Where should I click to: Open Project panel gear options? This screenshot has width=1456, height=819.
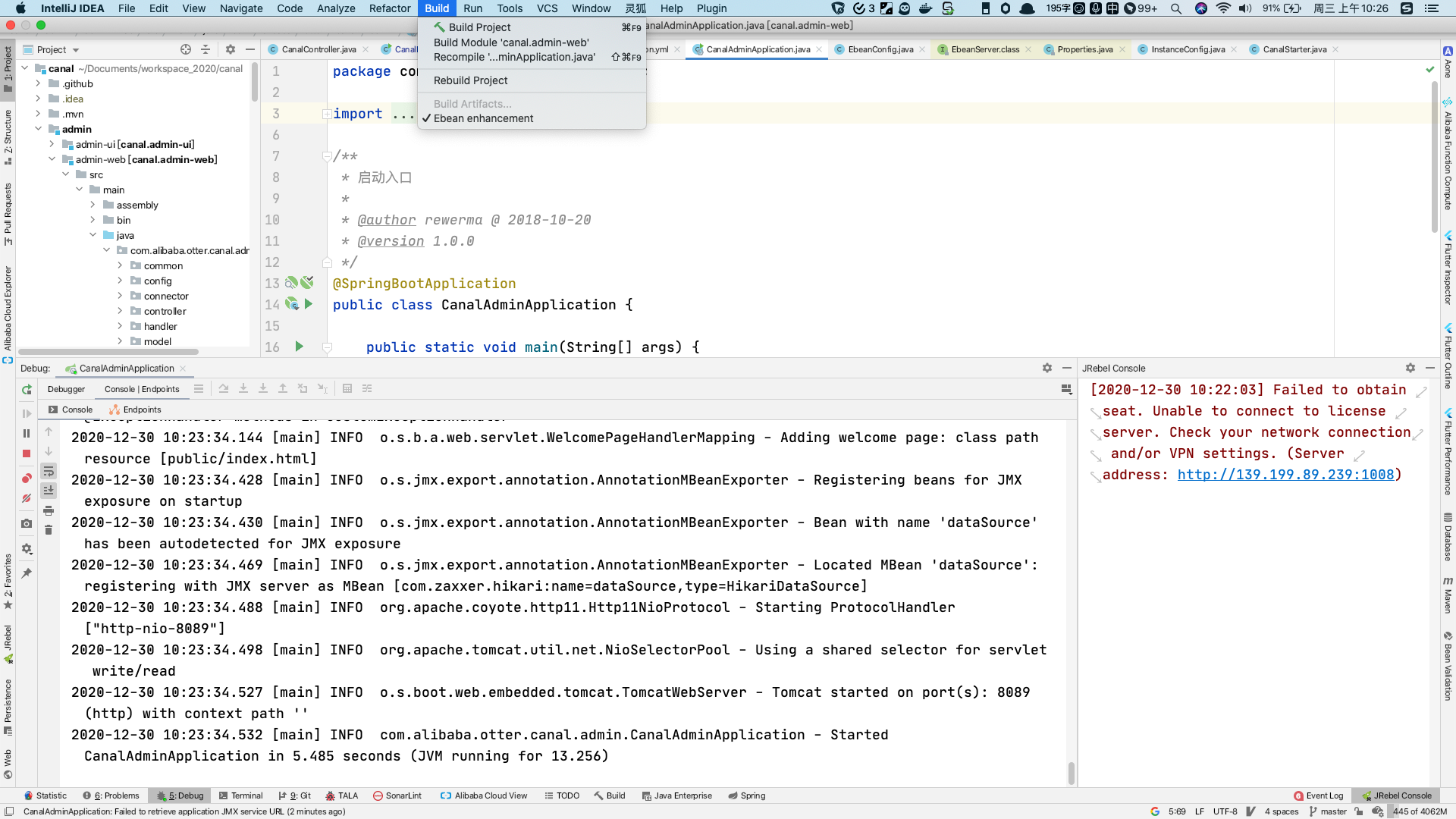click(x=231, y=49)
